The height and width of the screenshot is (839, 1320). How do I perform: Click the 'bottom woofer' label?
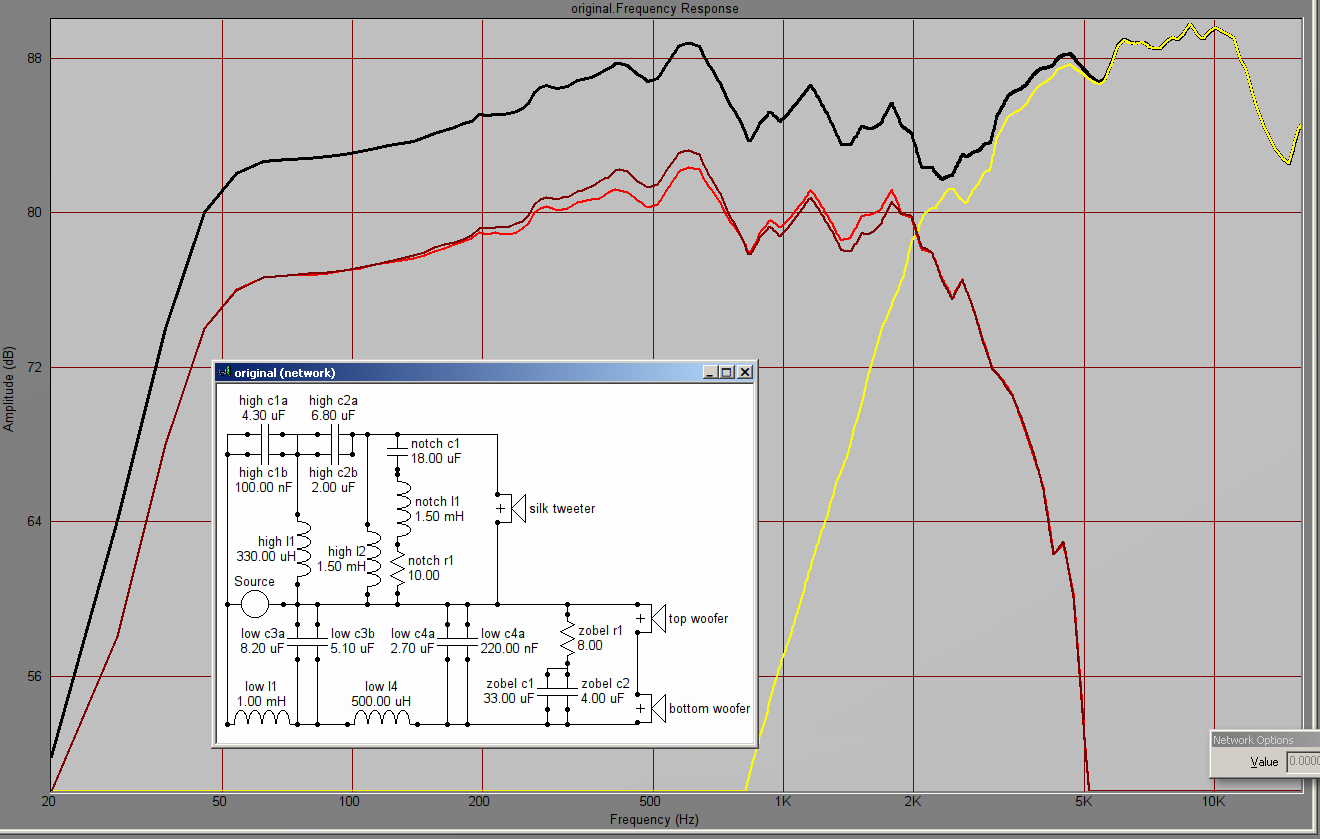pos(709,709)
